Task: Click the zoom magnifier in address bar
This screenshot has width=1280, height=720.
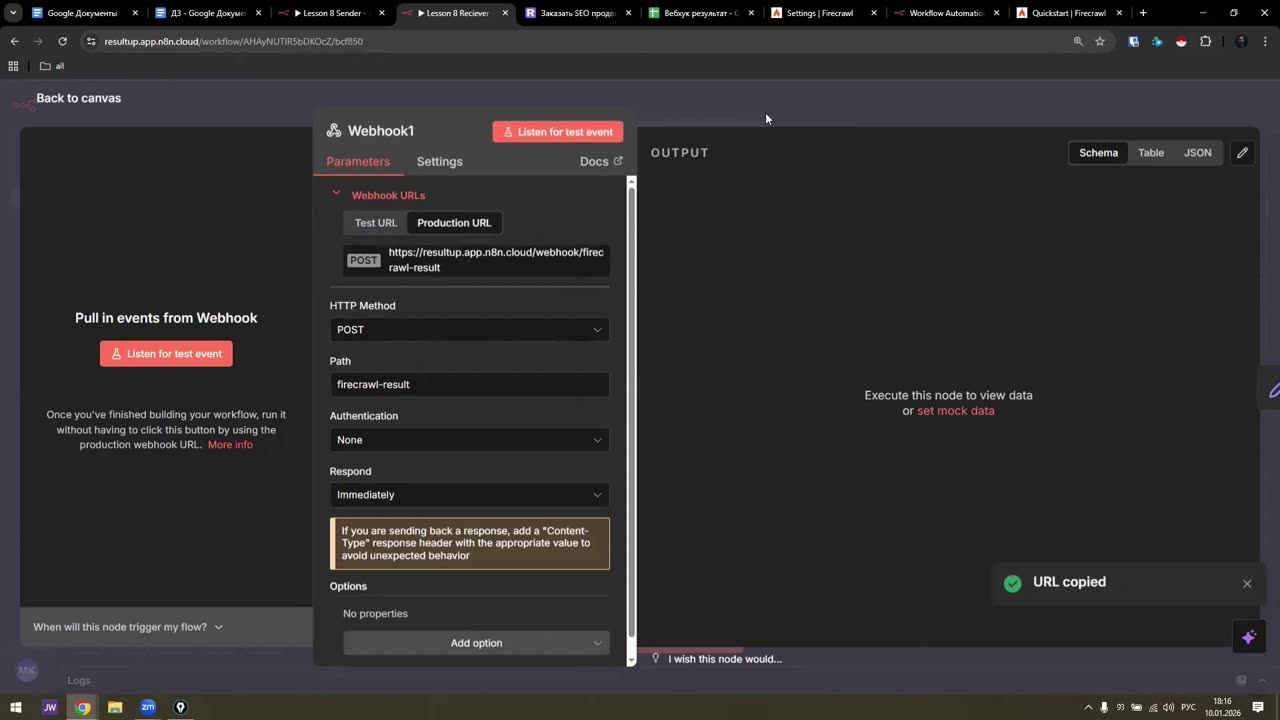Action: 1078,41
